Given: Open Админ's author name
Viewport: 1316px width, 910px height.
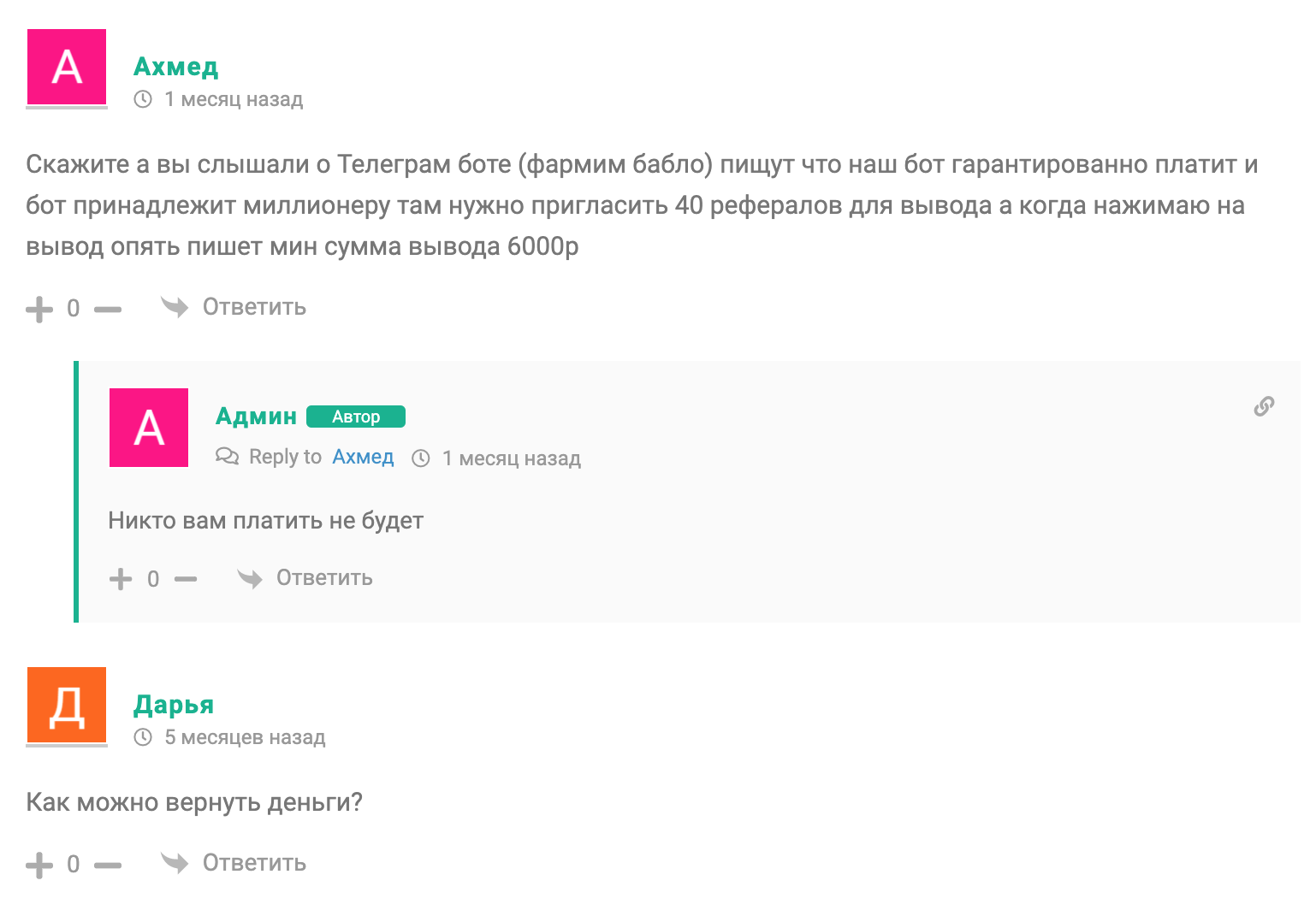Looking at the screenshot, I should point(256,417).
